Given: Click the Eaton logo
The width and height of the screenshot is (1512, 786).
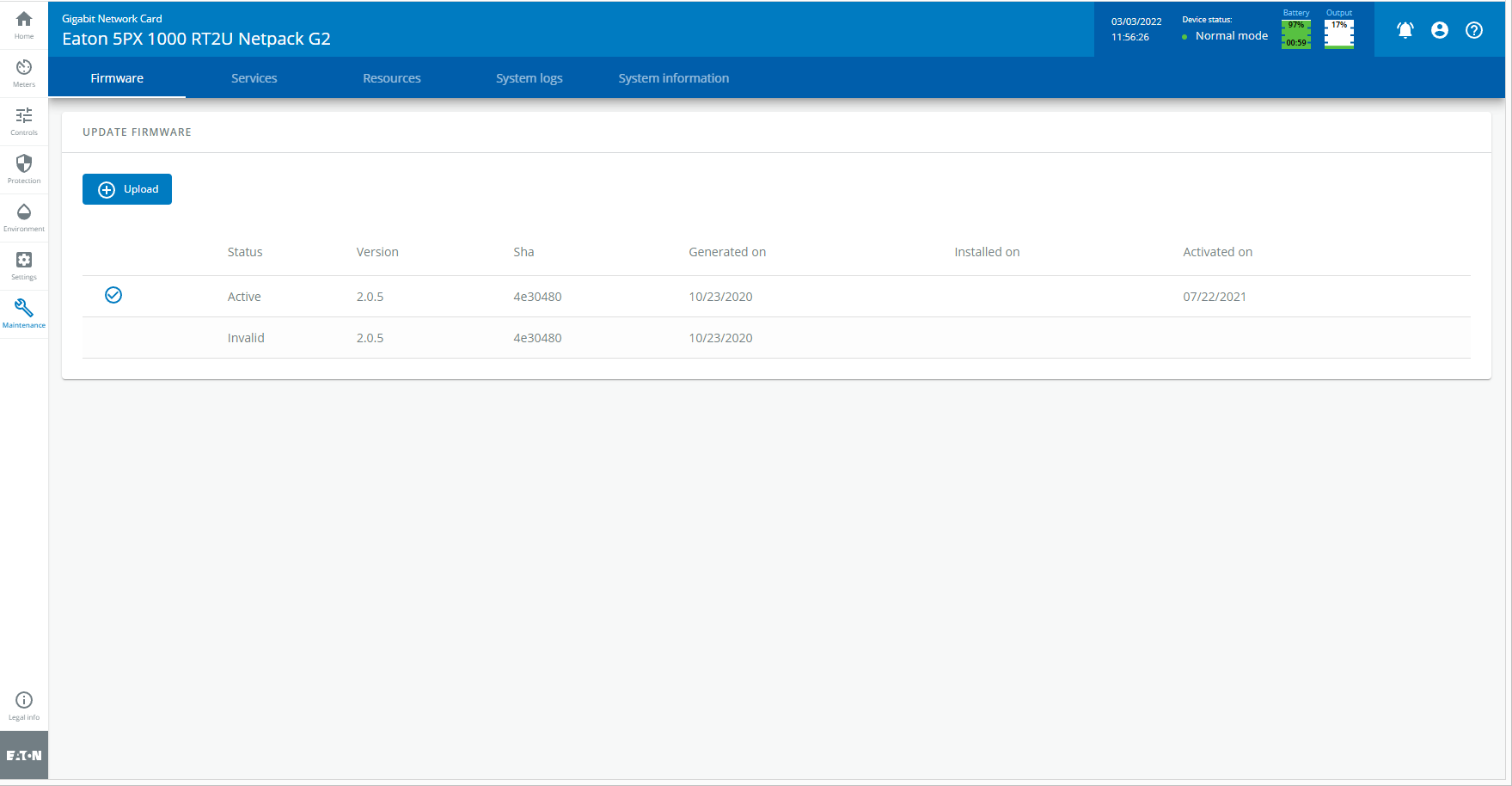Looking at the screenshot, I should click(x=24, y=755).
